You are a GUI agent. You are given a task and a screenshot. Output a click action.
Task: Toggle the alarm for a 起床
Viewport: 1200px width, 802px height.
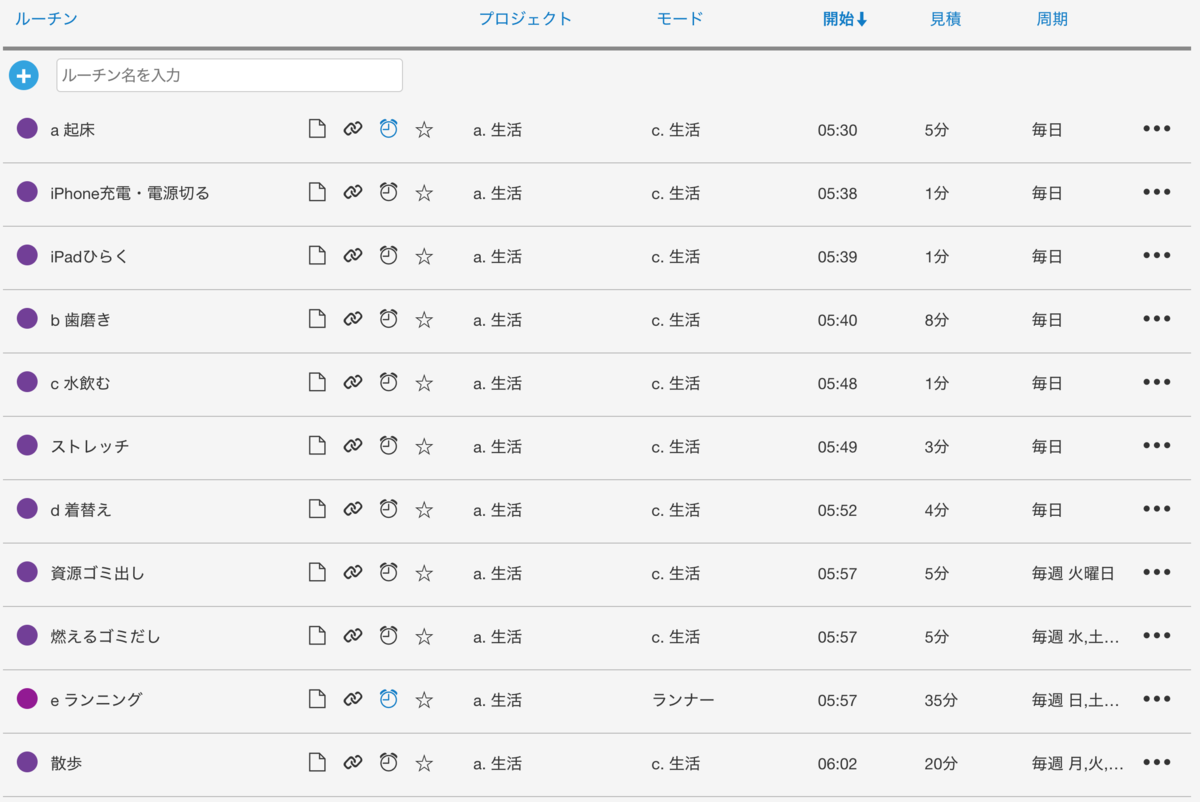pos(387,128)
